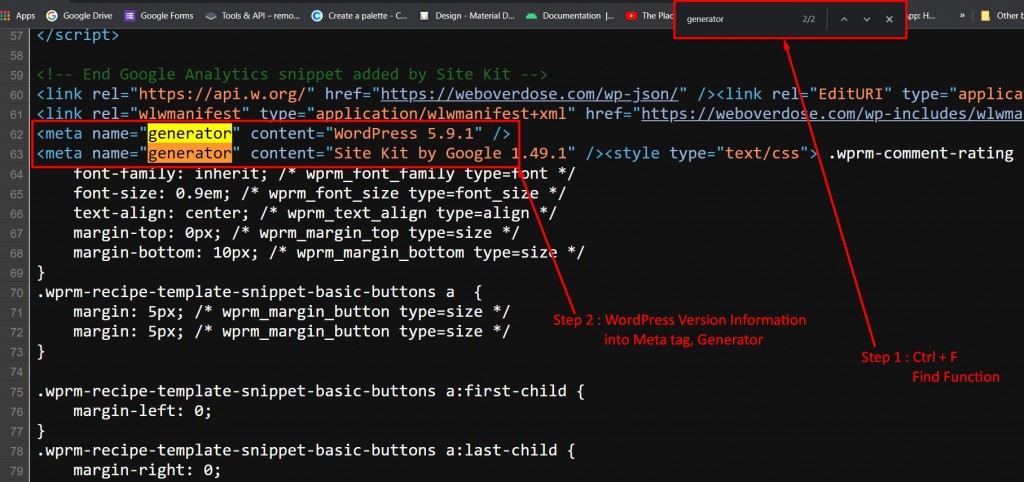Go to previous find result
The width and height of the screenshot is (1024, 482).
844,20
